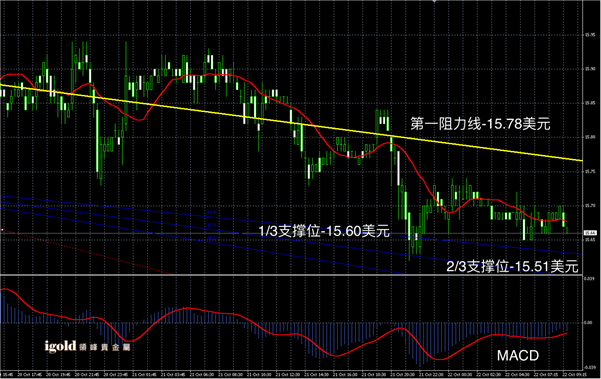Image resolution: width=601 pixels, height=379 pixels.
Task: Click the 15.85 price axis label
Action: (x=590, y=103)
